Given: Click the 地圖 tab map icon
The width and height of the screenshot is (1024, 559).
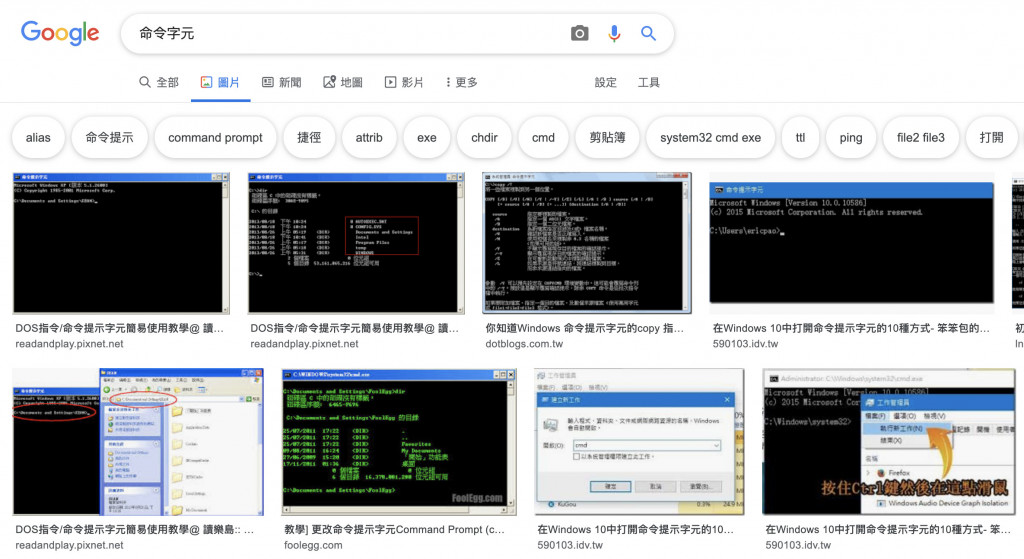Looking at the screenshot, I should (329, 82).
